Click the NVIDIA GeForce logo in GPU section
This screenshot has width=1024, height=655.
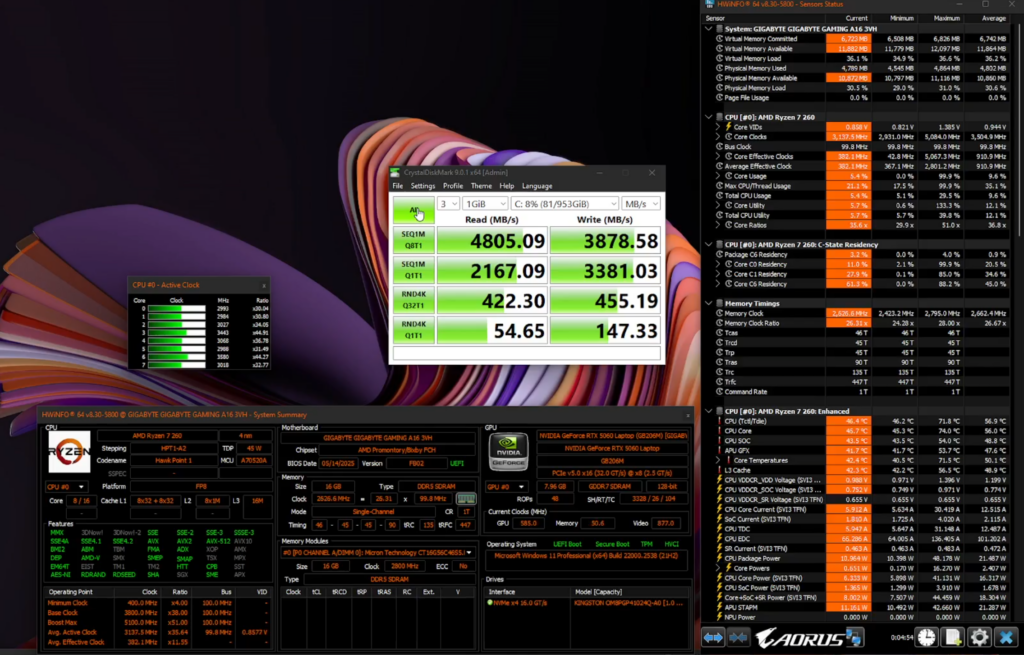pyautogui.click(x=508, y=451)
